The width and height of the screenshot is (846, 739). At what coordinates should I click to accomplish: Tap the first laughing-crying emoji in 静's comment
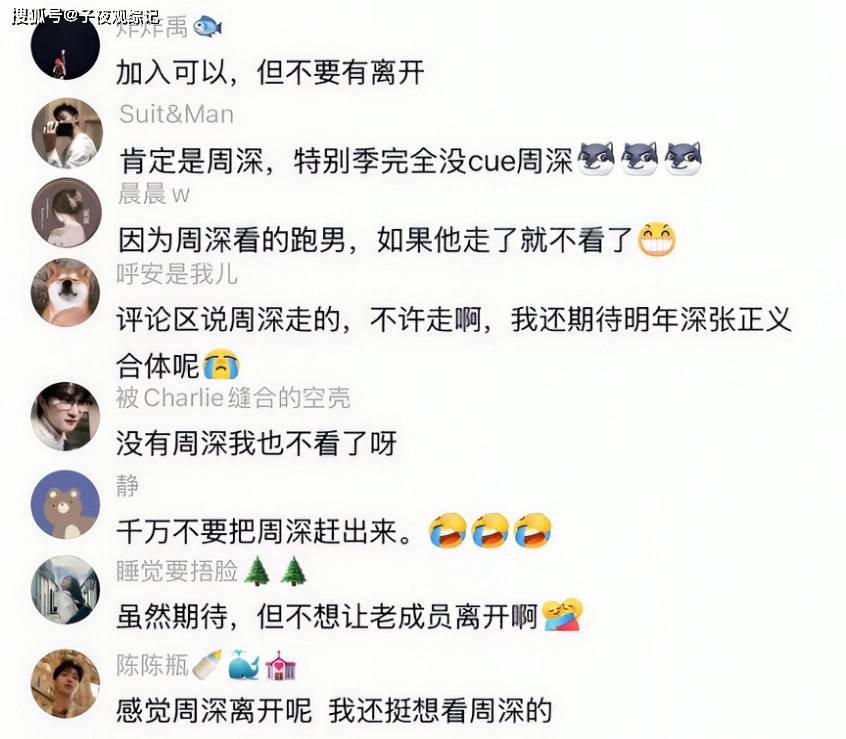pyautogui.click(x=448, y=530)
